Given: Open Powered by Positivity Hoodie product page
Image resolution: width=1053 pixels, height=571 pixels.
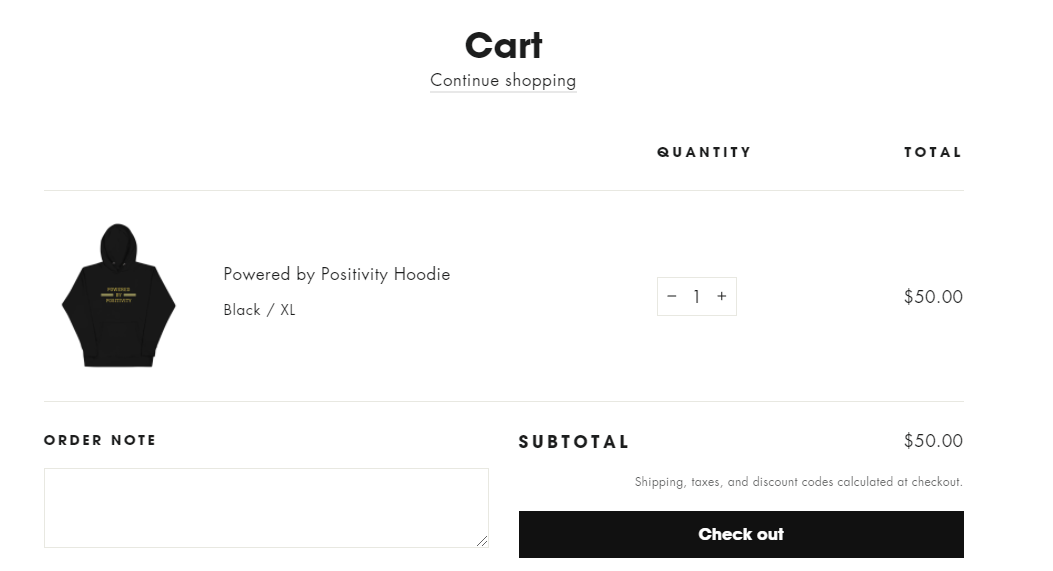Looking at the screenshot, I should [336, 274].
